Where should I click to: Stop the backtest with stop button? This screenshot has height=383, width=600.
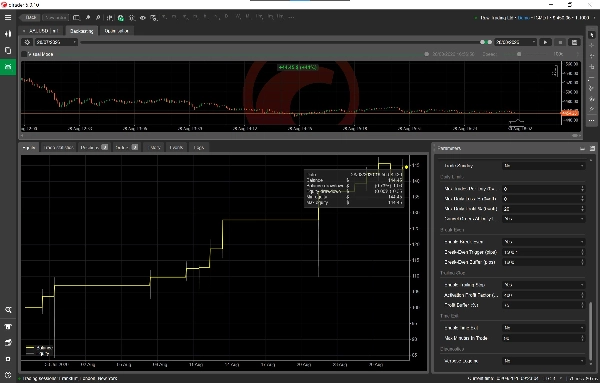point(560,42)
